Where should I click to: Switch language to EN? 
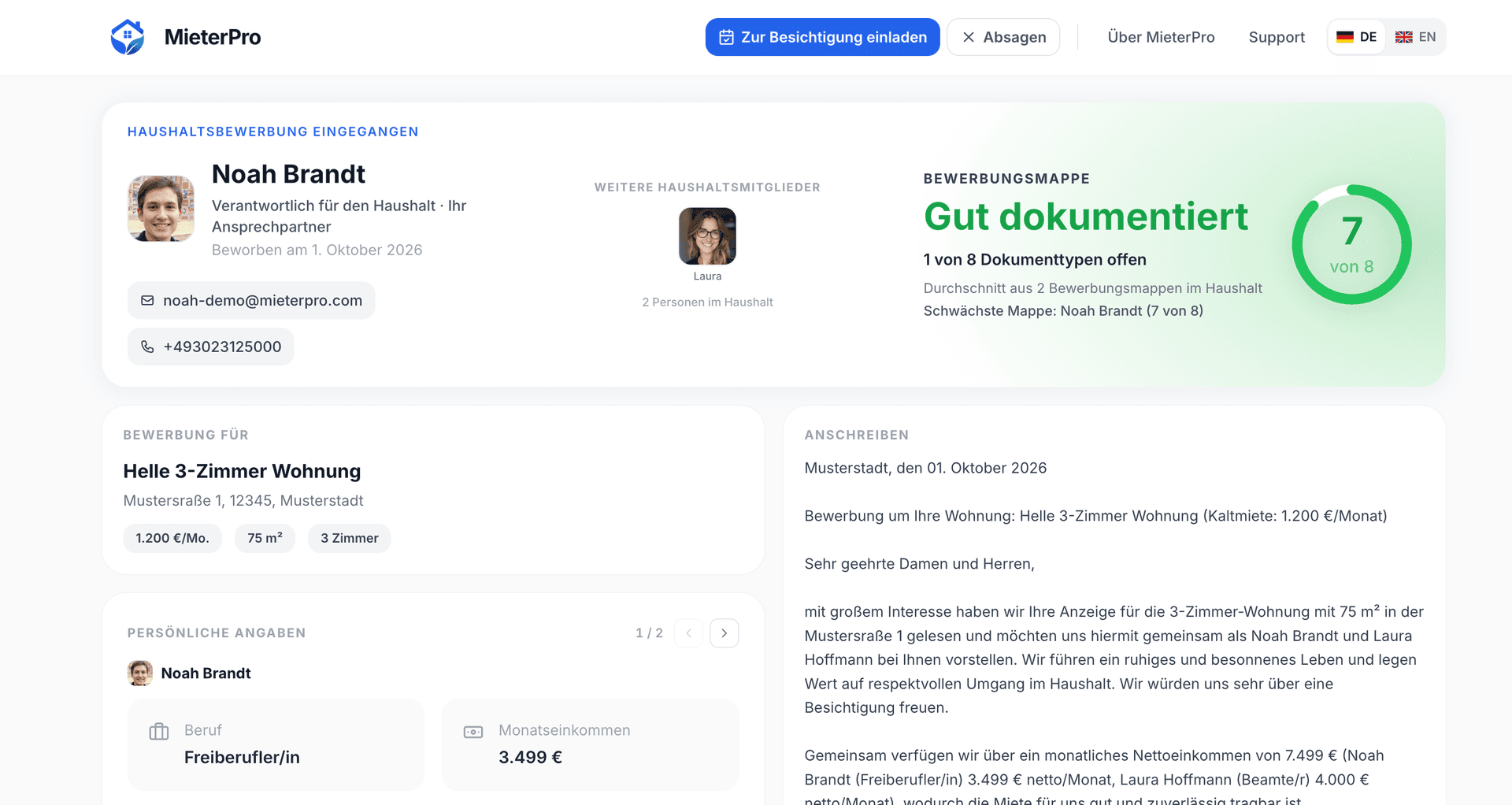tap(1416, 37)
